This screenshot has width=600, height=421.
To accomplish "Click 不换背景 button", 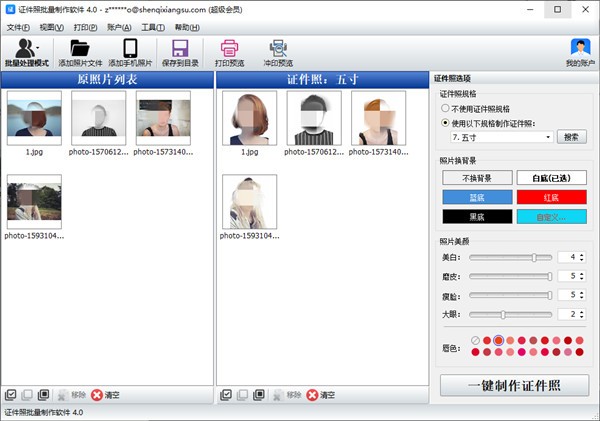I will [x=477, y=178].
